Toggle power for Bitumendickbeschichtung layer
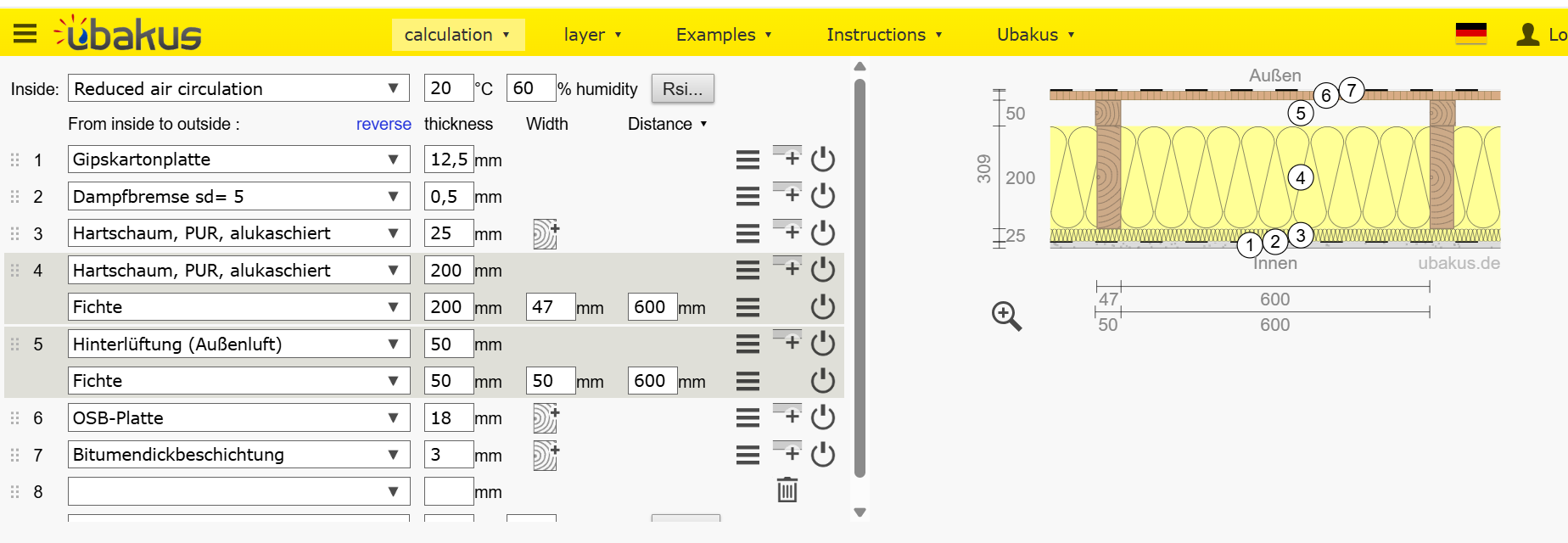 (822, 455)
